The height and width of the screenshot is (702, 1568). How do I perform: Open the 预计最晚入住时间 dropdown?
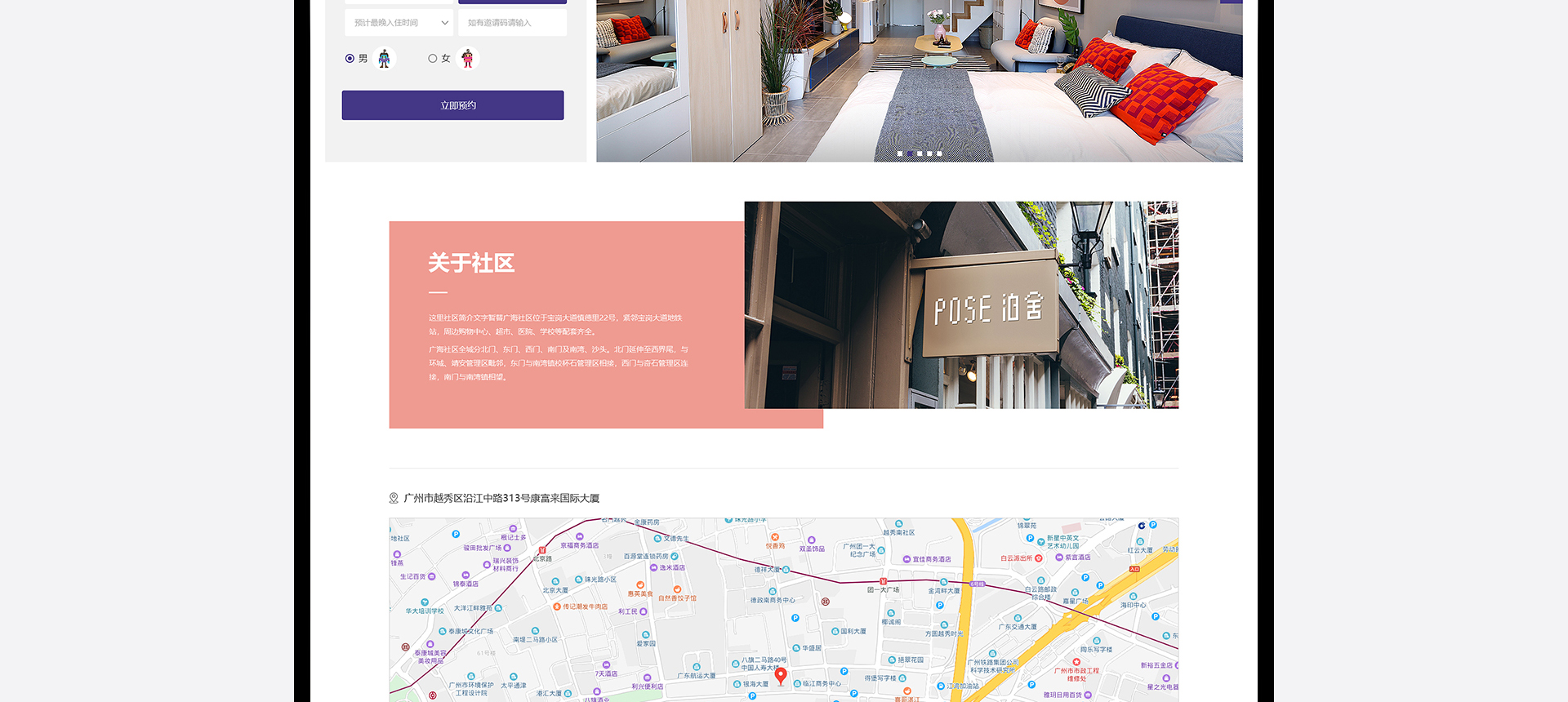click(x=399, y=23)
